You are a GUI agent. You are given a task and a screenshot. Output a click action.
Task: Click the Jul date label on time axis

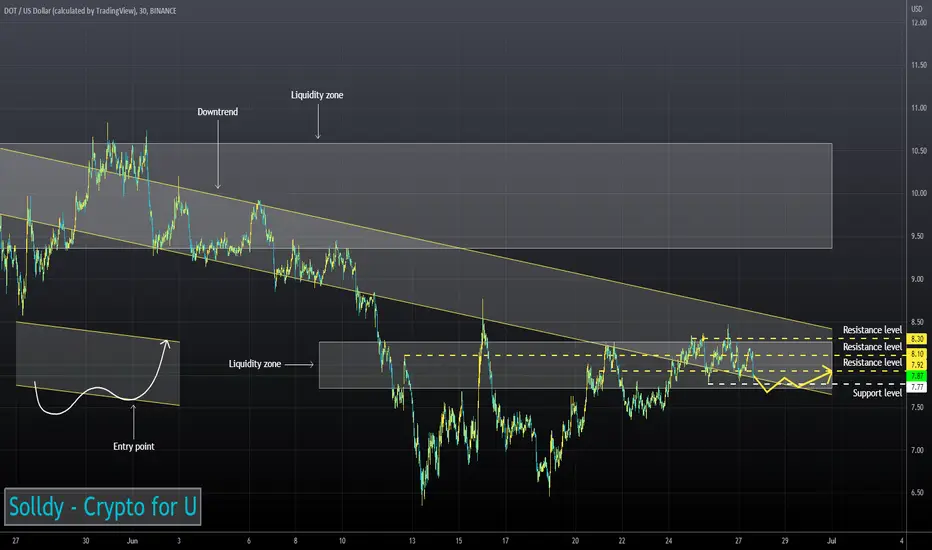pyautogui.click(x=832, y=540)
